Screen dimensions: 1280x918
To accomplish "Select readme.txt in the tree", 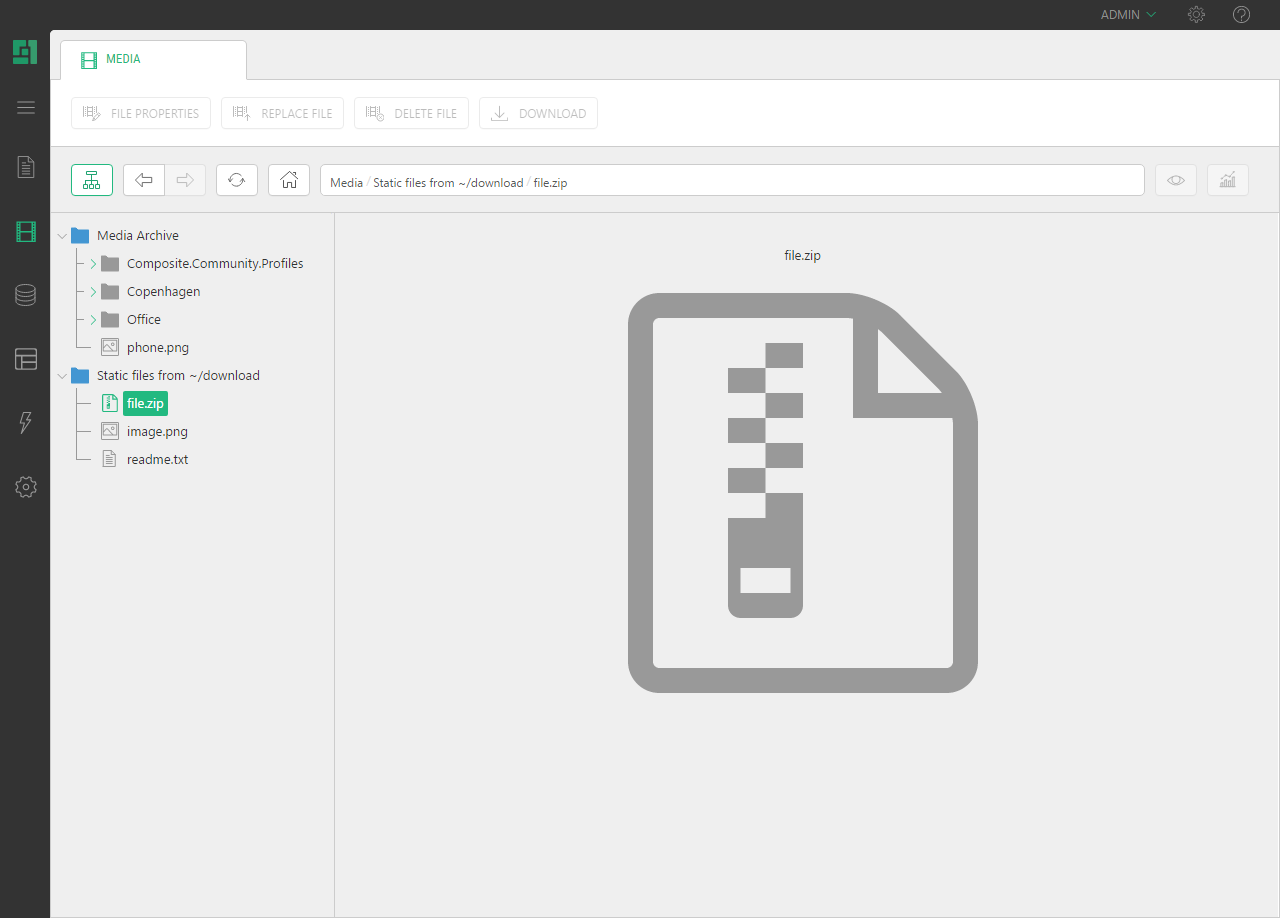I will pos(157,460).
